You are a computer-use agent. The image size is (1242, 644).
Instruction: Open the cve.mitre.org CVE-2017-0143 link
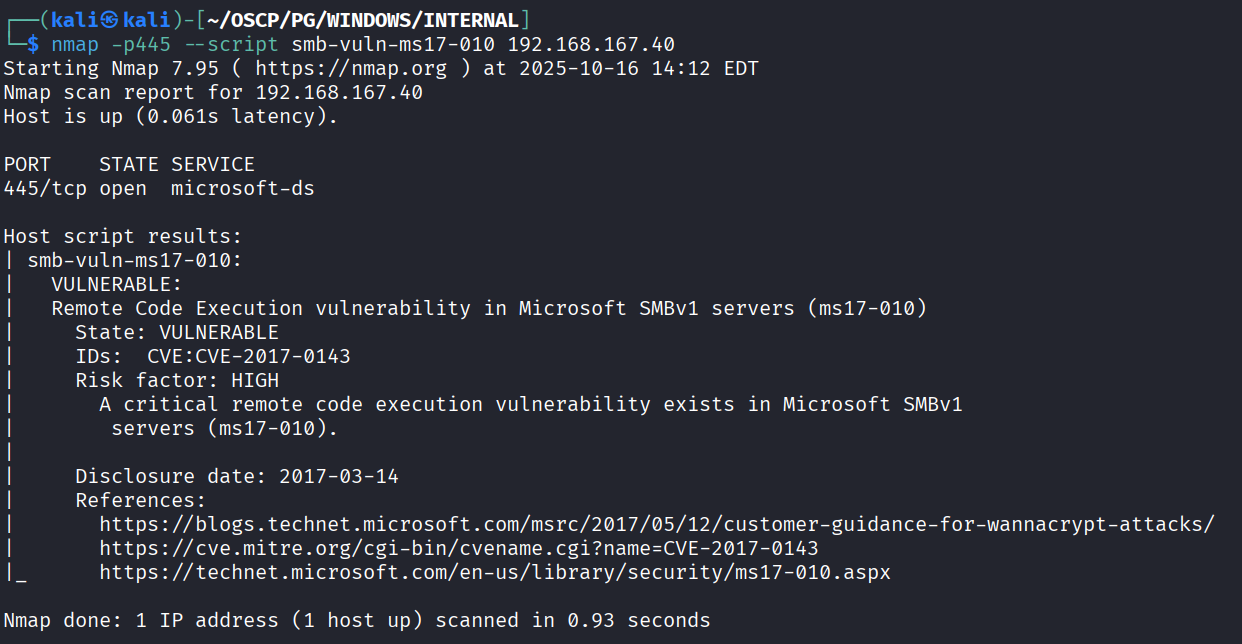click(x=459, y=548)
